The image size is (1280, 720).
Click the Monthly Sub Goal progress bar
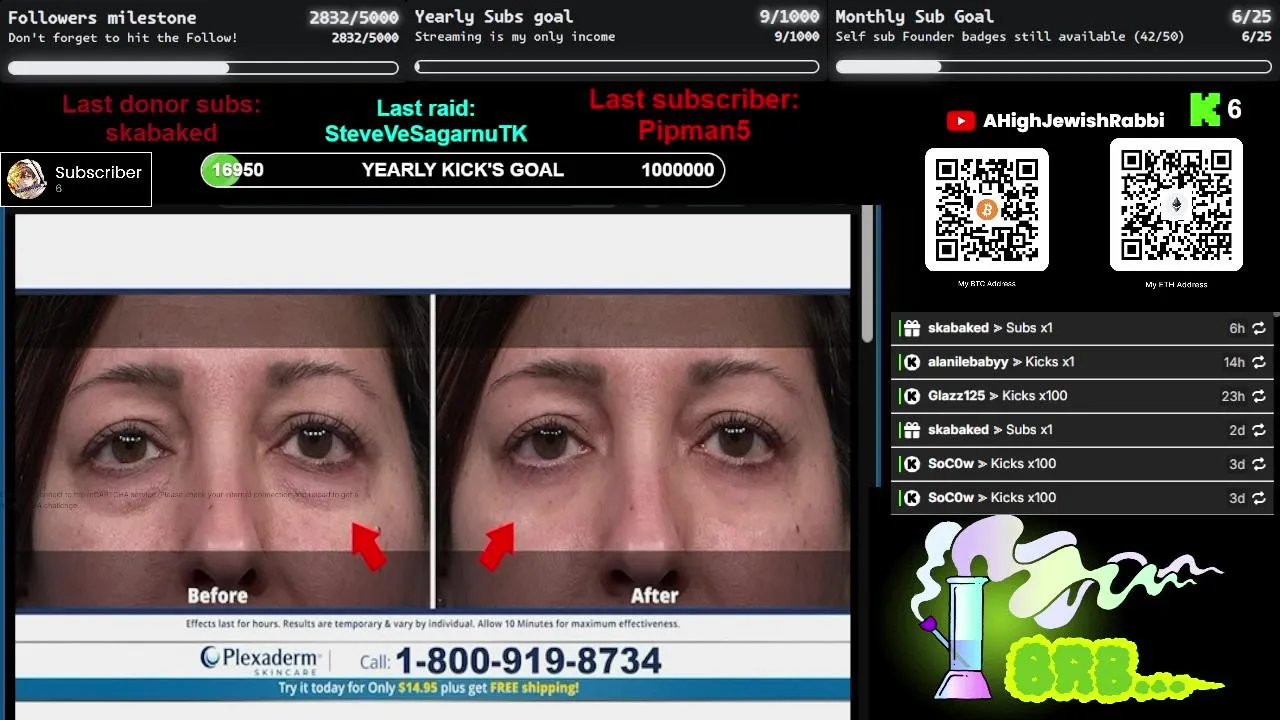pyautogui.click(x=1054, y=67)
